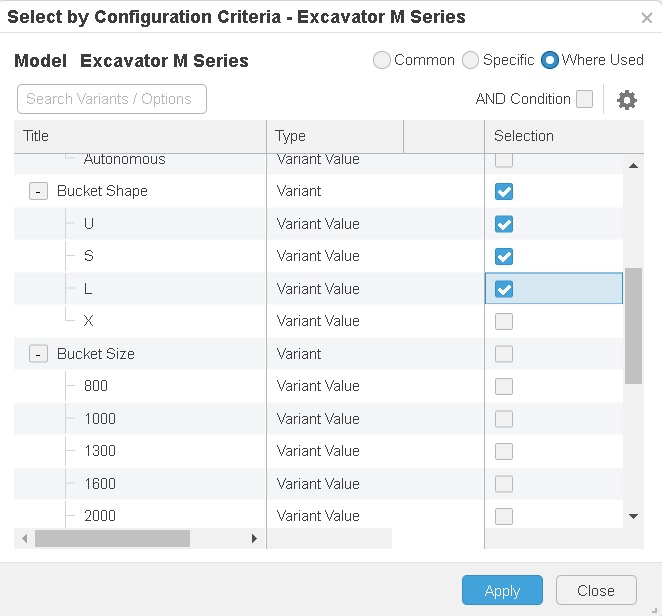Screen dimensions: 662x616
Task: Enable the AND Condition checkbox
Action: click(x=584, y=99)
